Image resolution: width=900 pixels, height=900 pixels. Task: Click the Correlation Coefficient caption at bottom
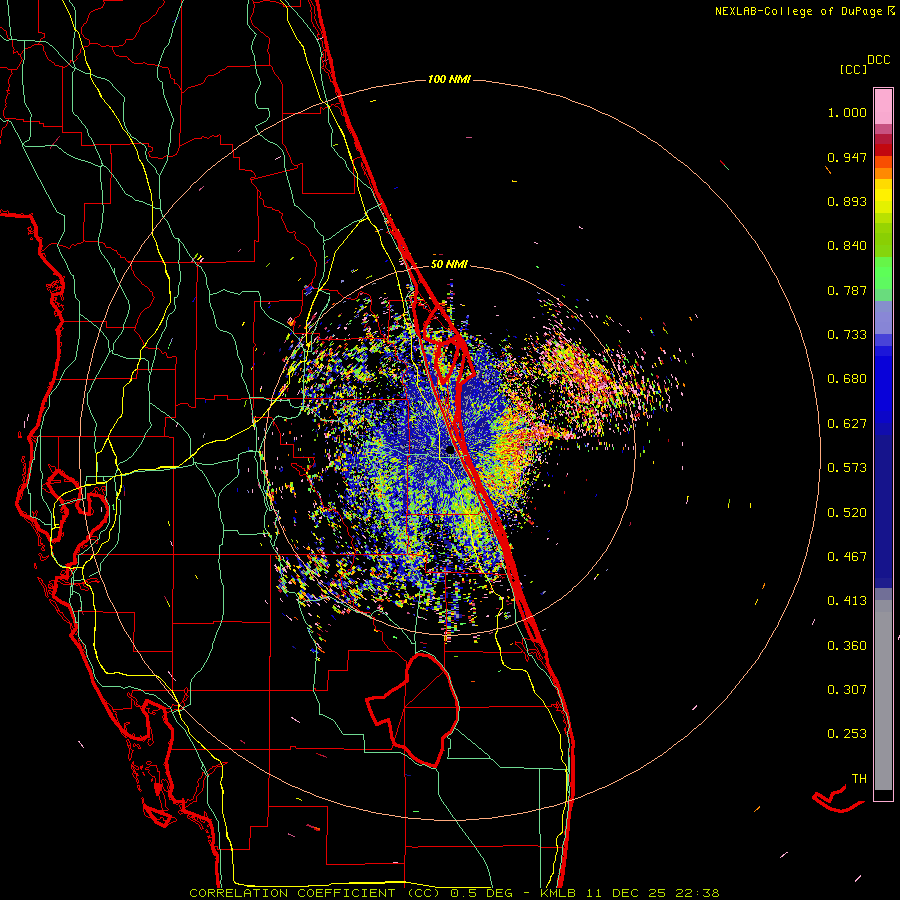click(x=454, y=893)
